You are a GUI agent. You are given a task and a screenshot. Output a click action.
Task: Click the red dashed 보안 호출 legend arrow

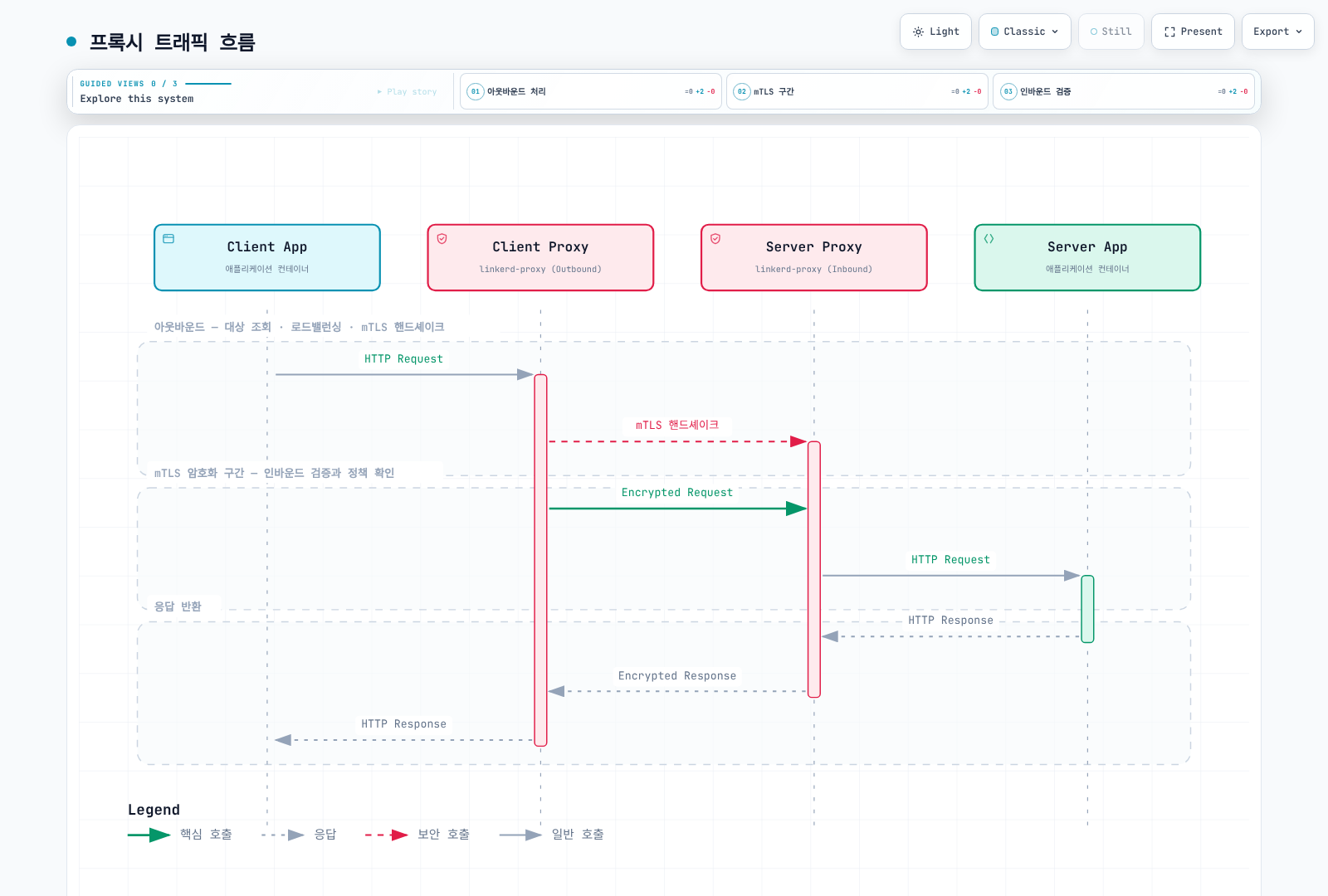[x=387, y=835]
